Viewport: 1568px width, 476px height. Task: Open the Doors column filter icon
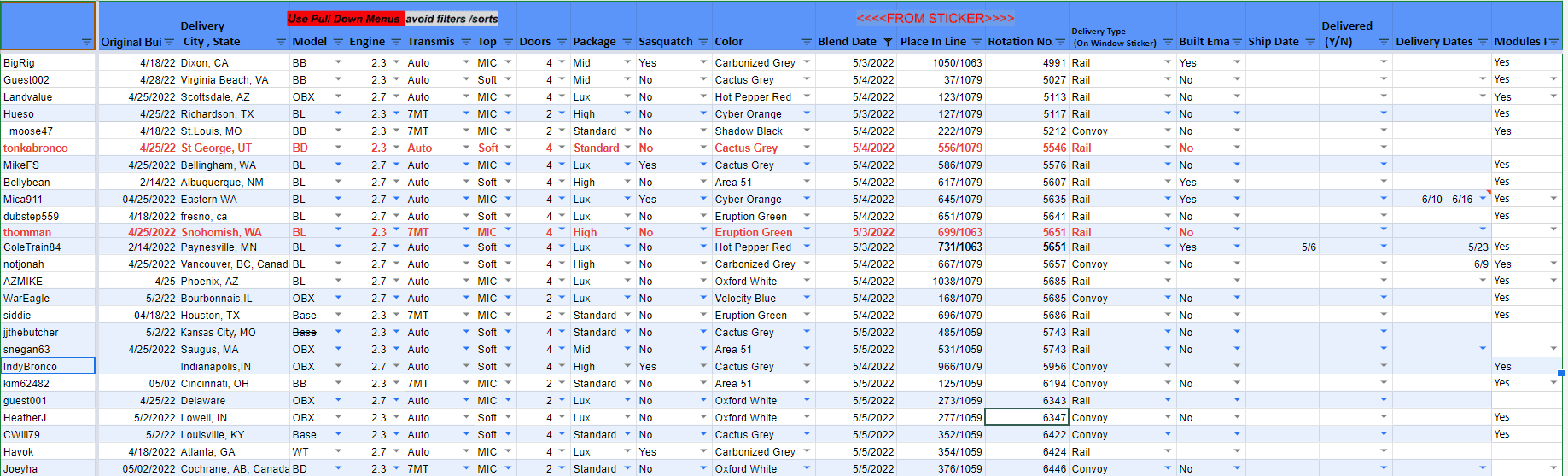pos(562,42)
